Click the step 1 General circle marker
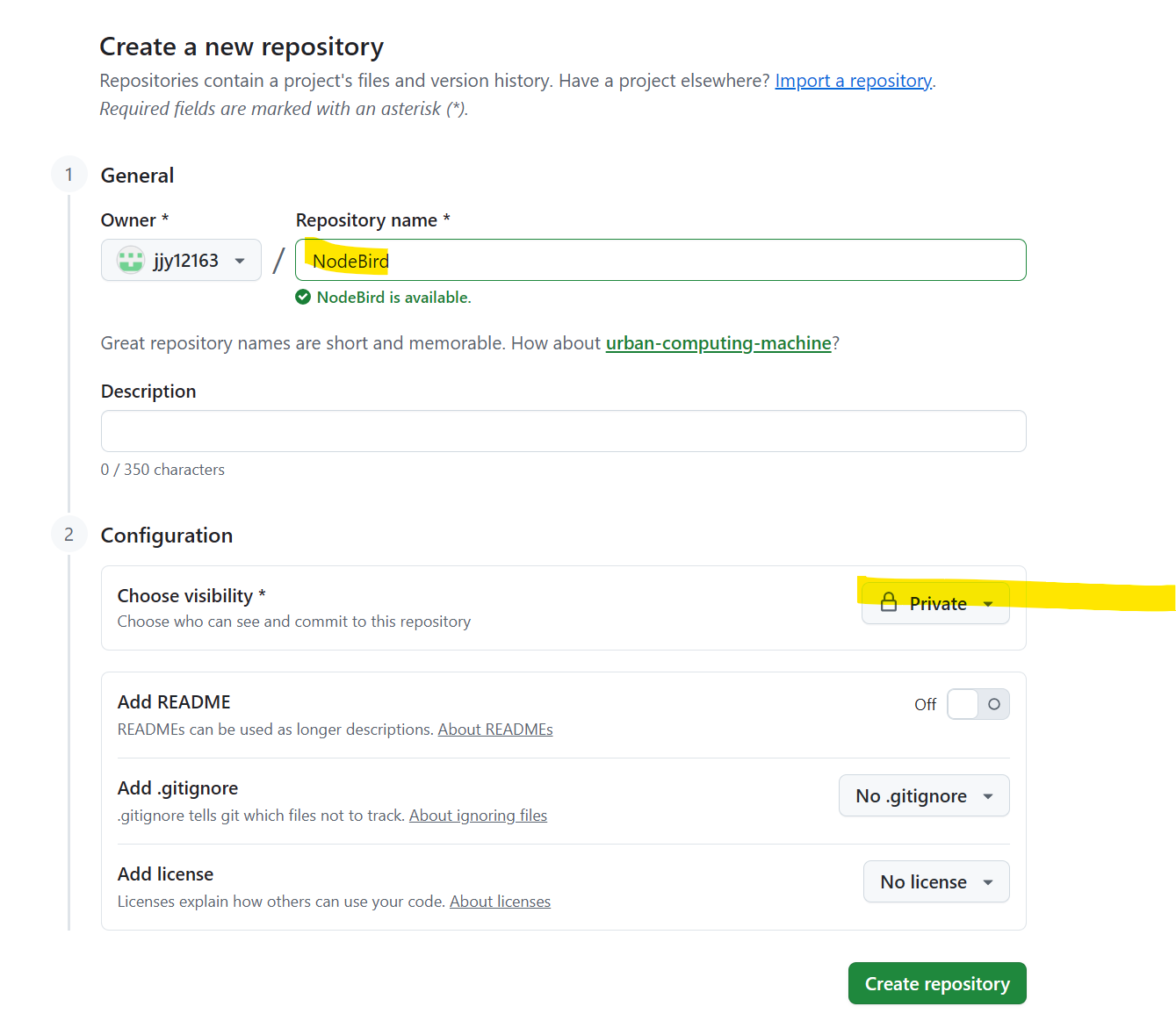1176x1028 pixels. coord(69,175)
